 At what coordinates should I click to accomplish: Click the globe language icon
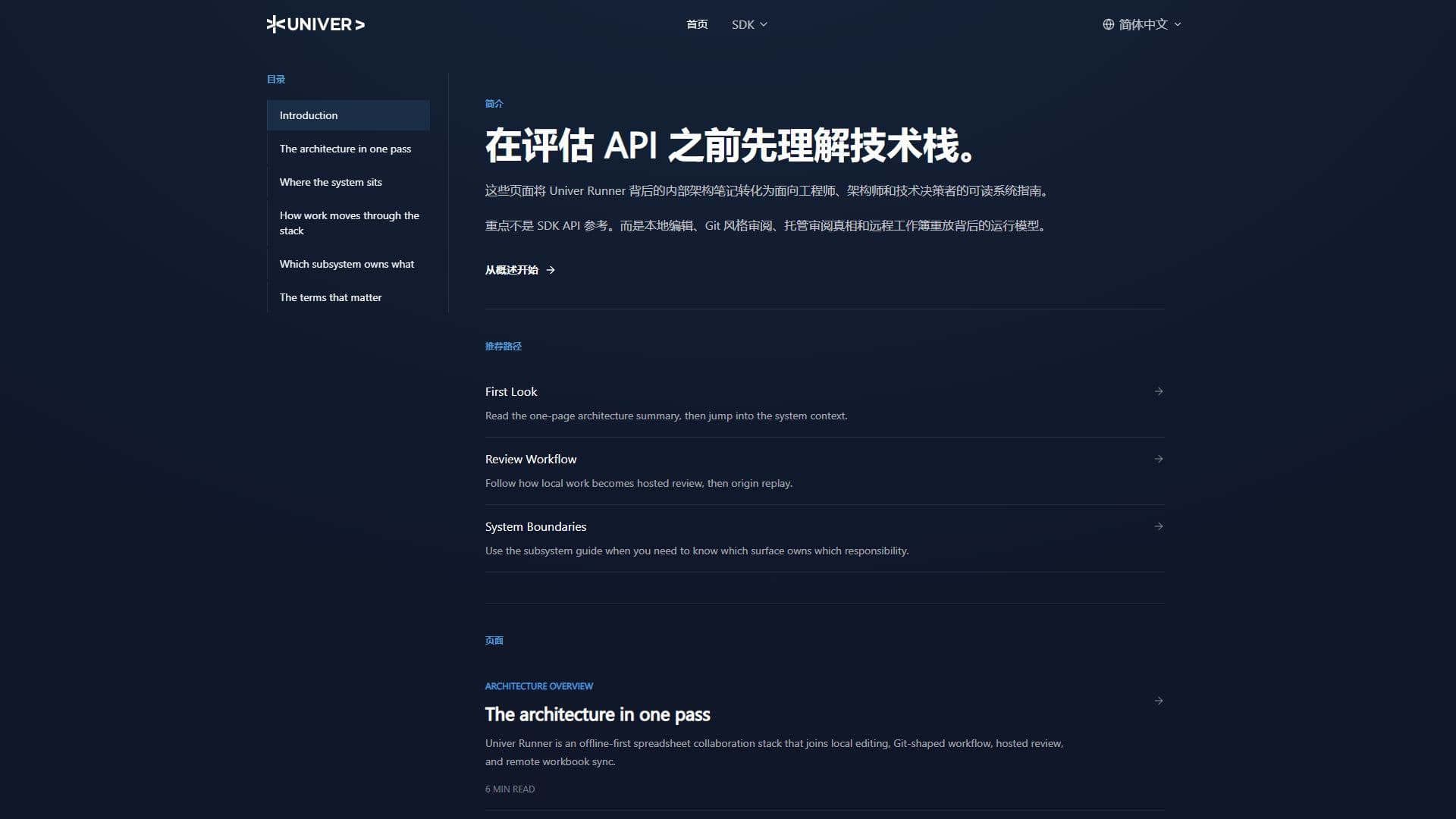(1109, 24)
